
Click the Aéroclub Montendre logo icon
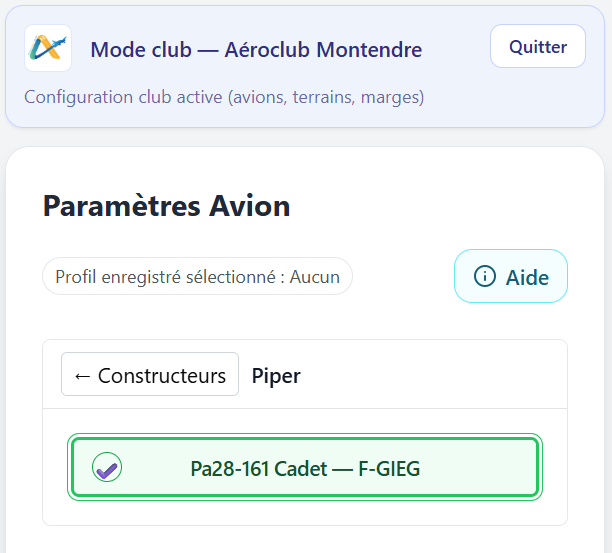[x=48, y=48]
